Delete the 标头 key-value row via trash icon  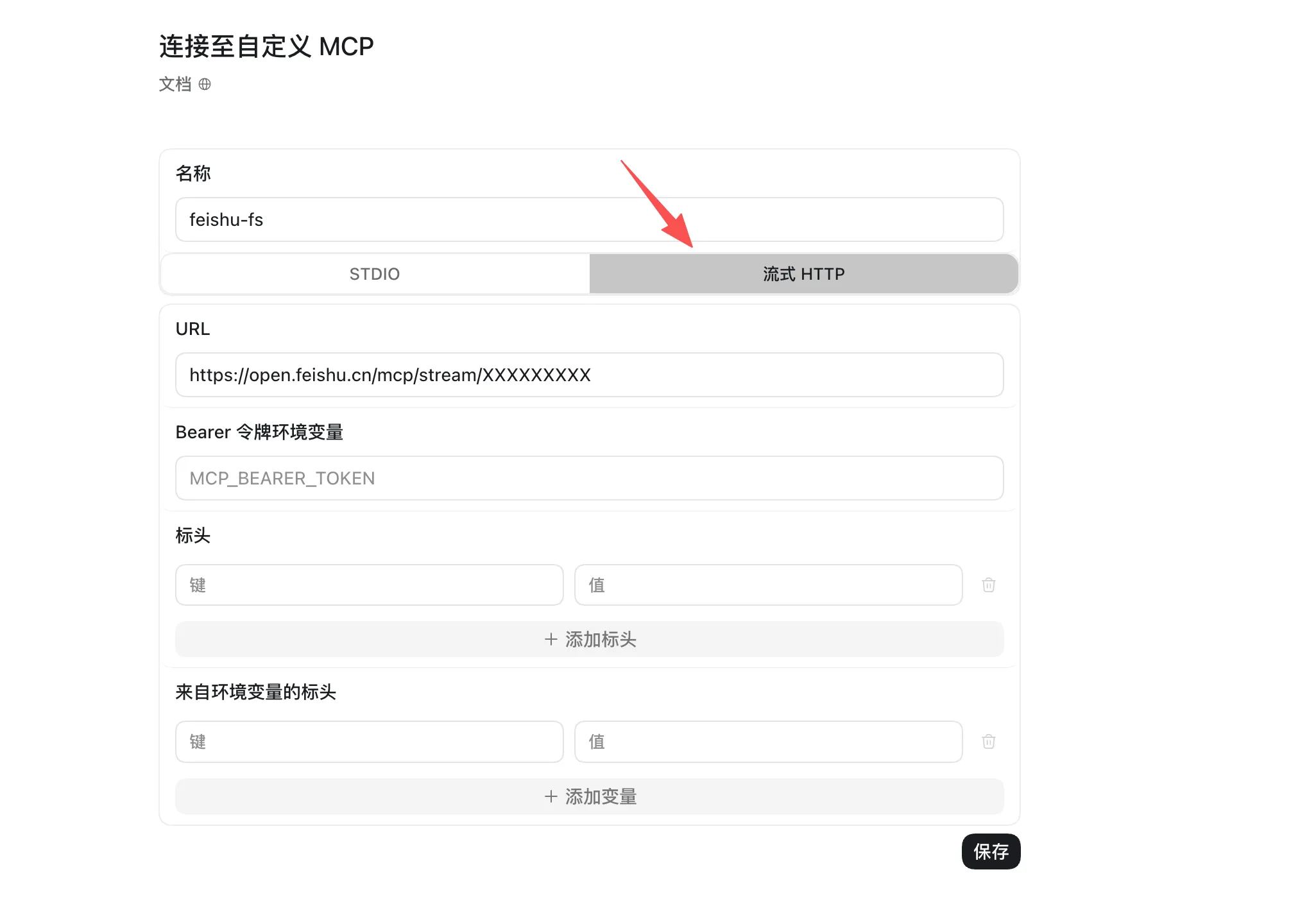[989, 585]
